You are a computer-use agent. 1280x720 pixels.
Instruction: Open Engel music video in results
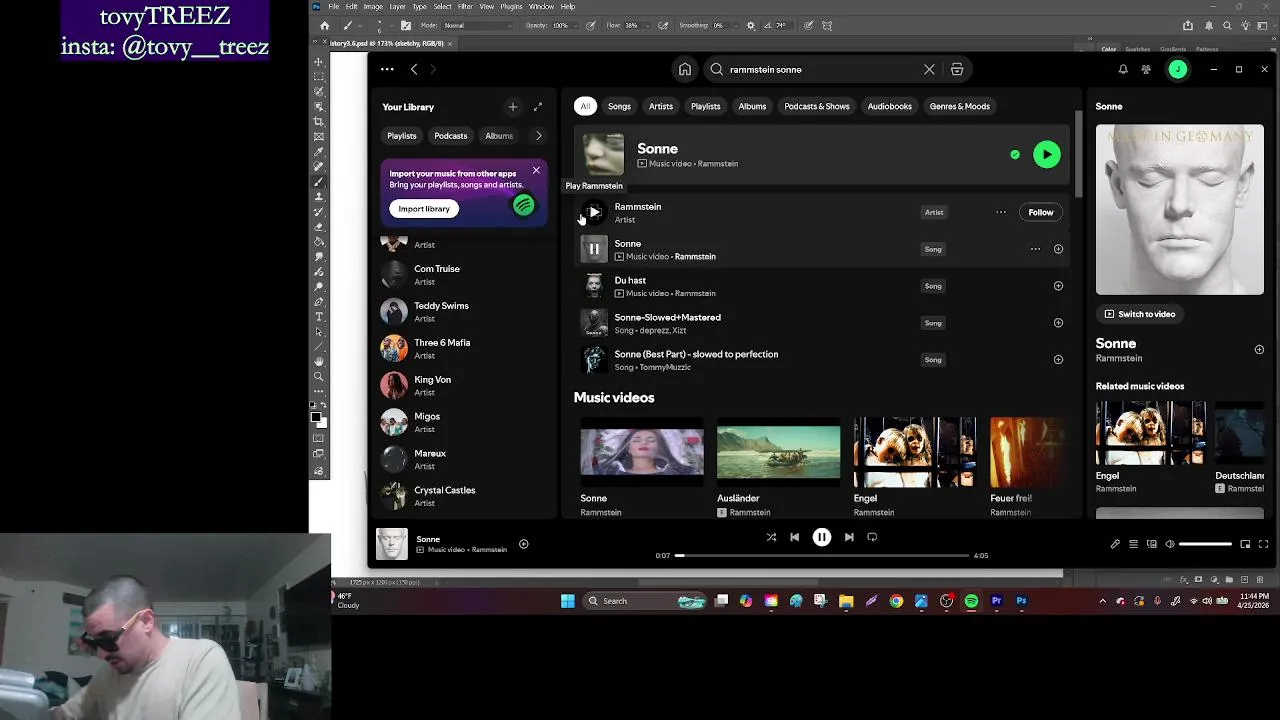(914, 452)
